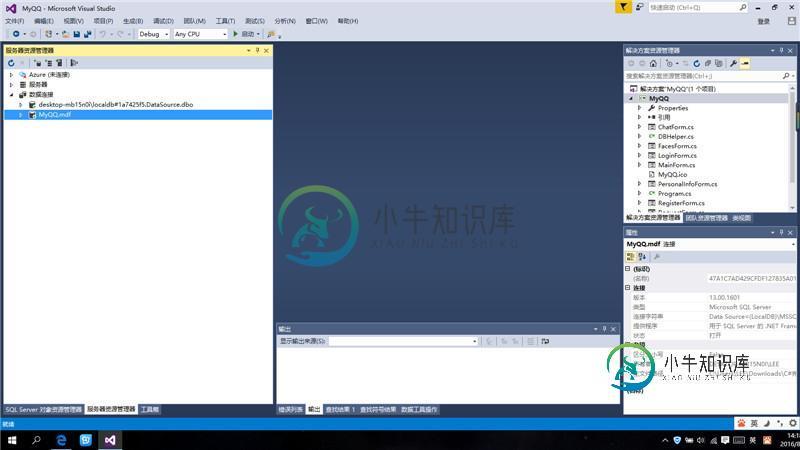
Task: Expand the MyQQ.mdf connection node
Action: tap(21, 115)
